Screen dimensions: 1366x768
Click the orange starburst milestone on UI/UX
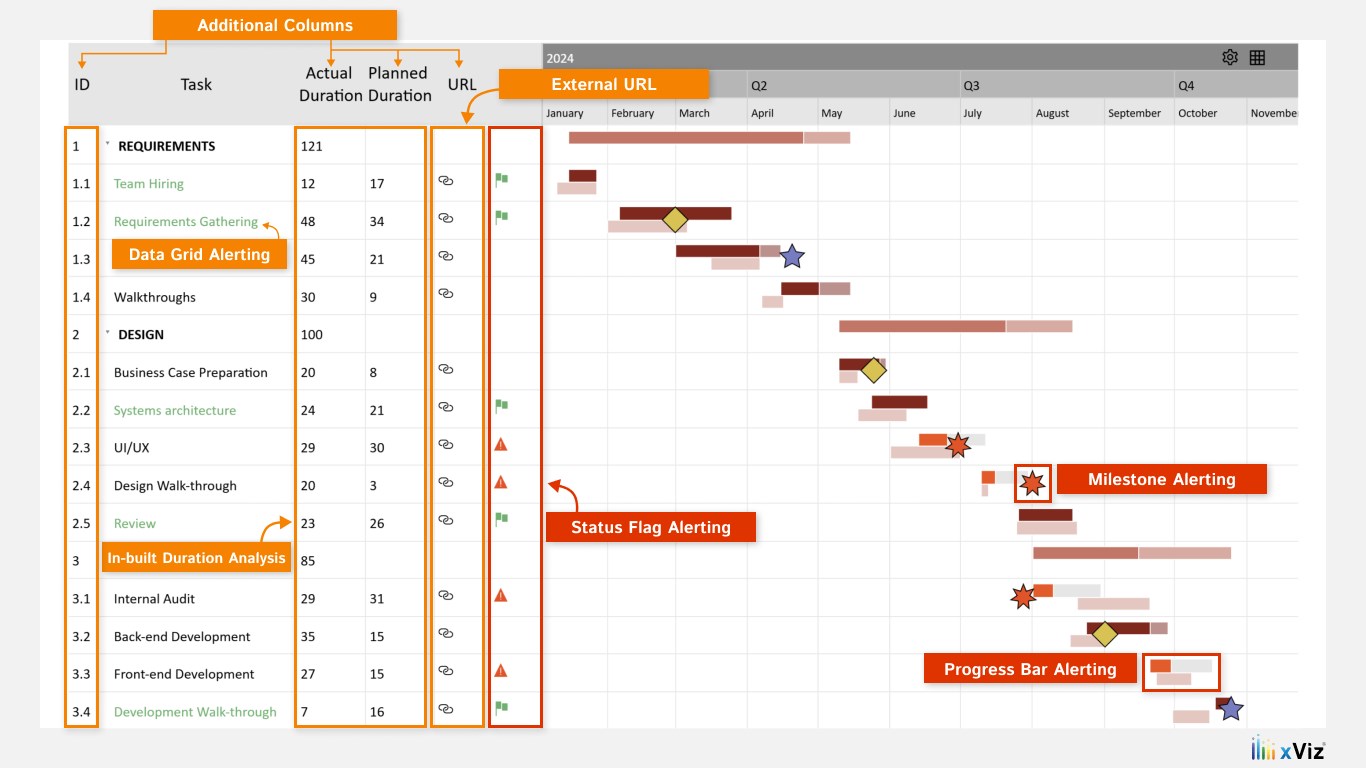point(958,445)
